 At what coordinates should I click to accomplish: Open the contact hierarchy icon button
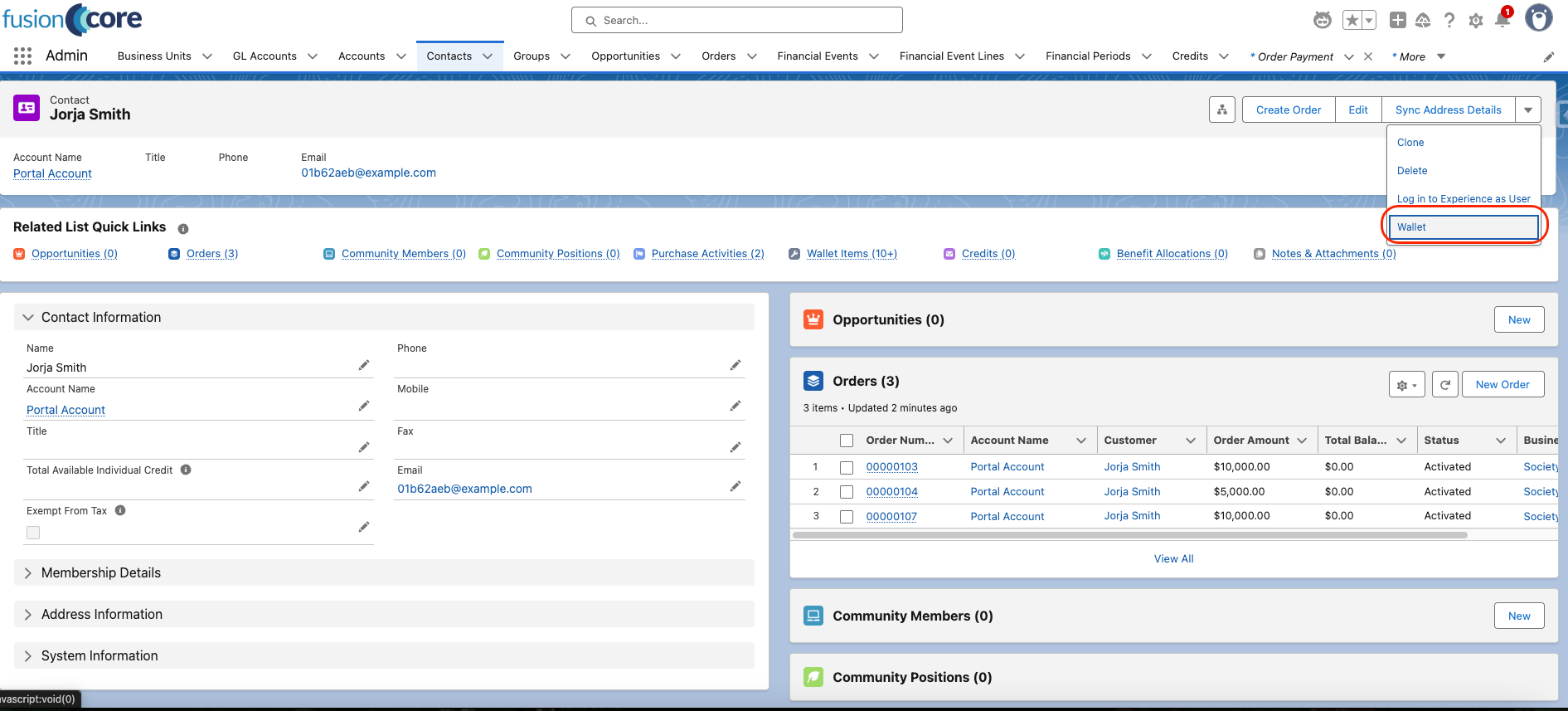pyautogui.click(x=1222, y=110)
